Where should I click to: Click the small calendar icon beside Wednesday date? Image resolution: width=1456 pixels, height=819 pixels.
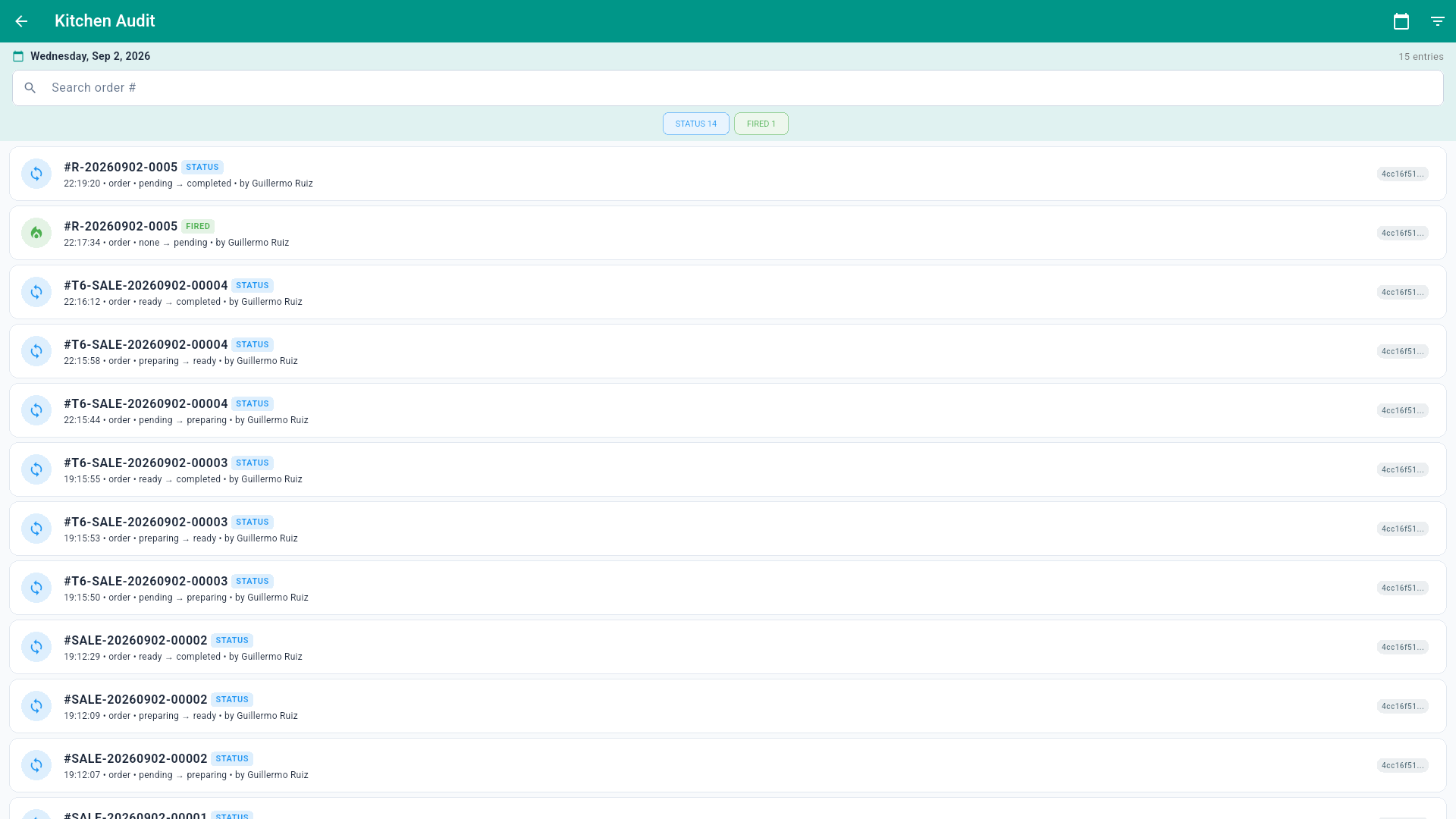[18, 56]
